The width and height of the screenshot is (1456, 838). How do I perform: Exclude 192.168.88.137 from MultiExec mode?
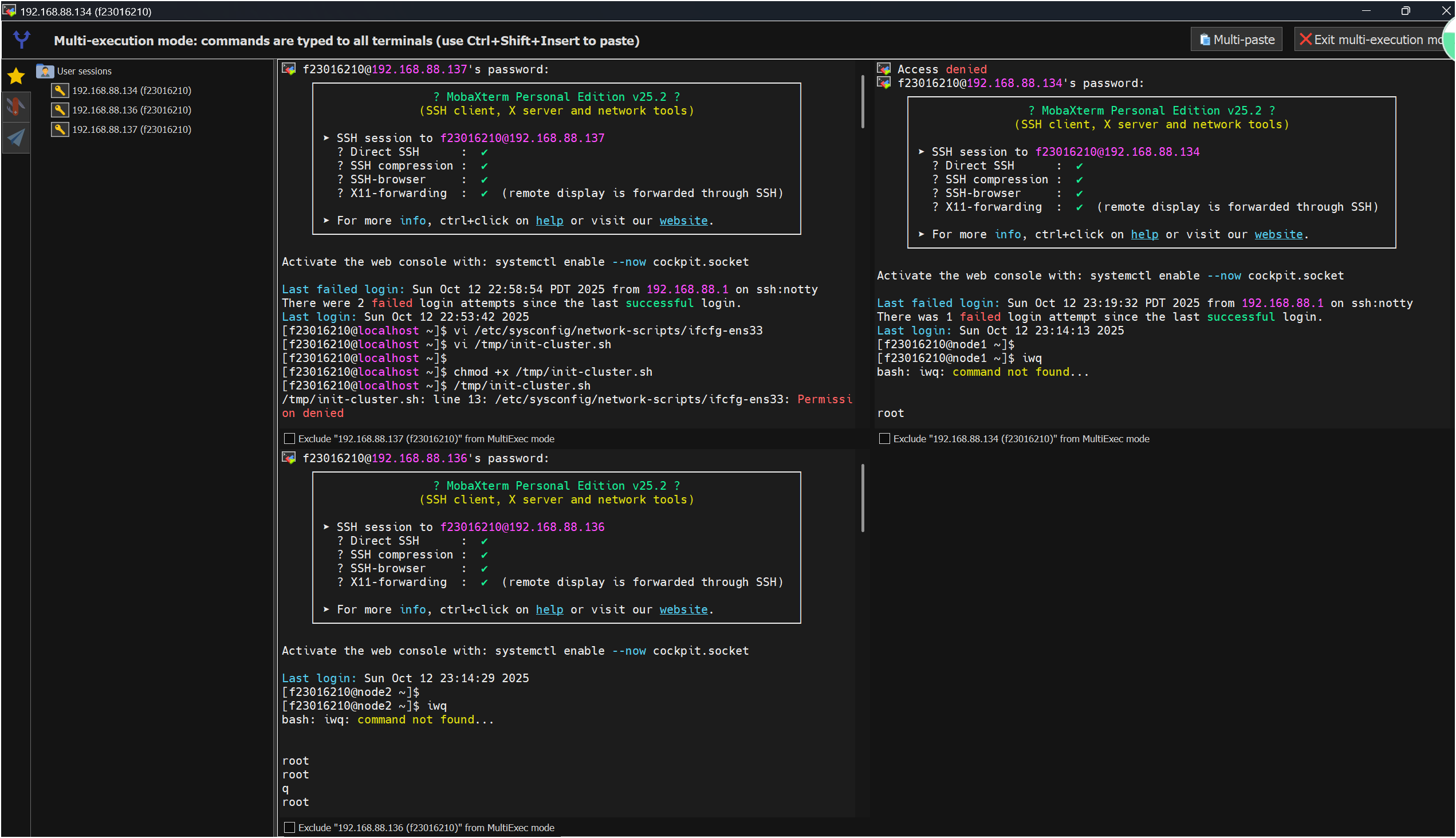[x=290, y=439]
